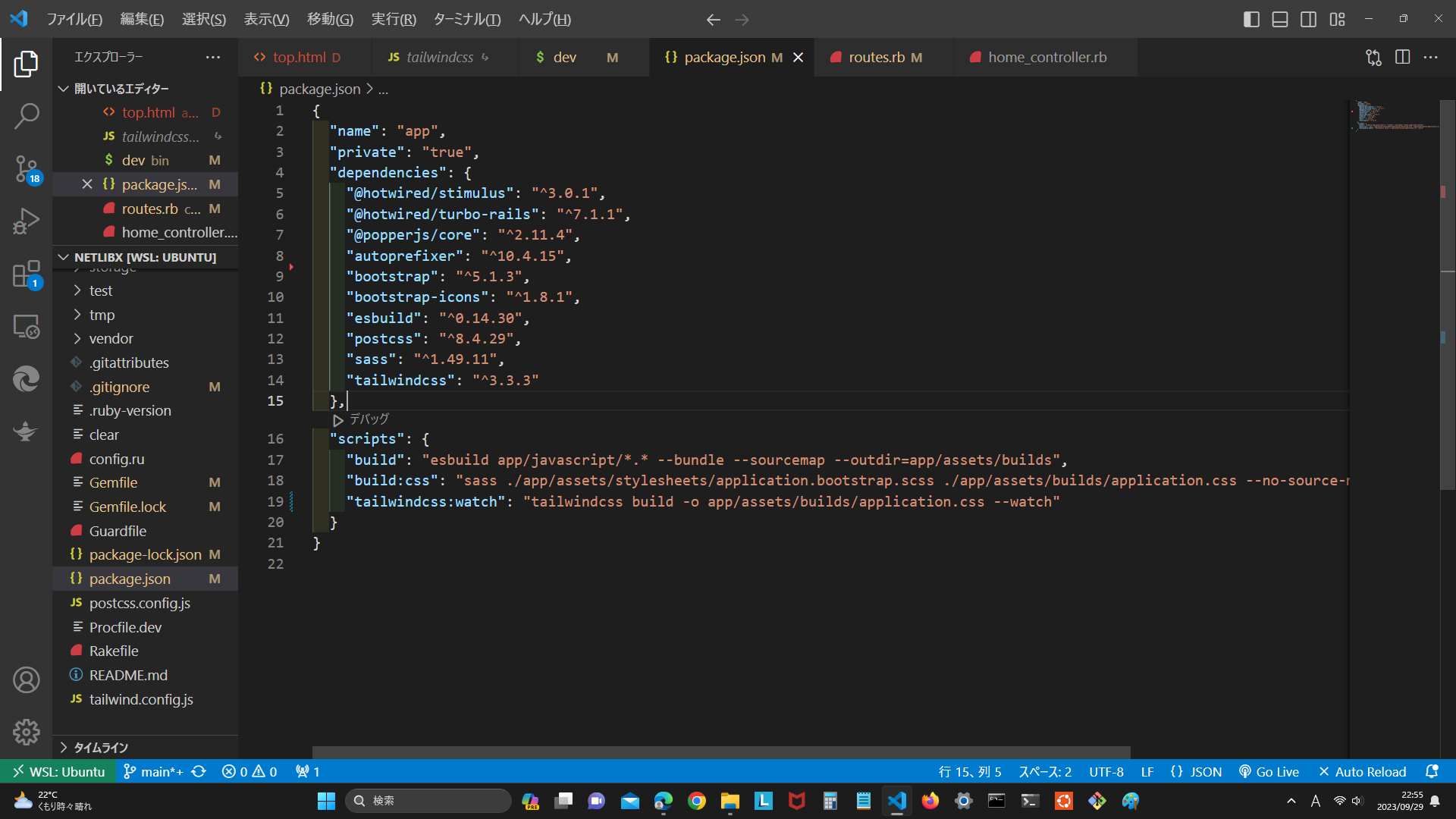Viewport: 1456px width, 819px height.
Task: Split the editor to the right
Action: point(1402,58)
